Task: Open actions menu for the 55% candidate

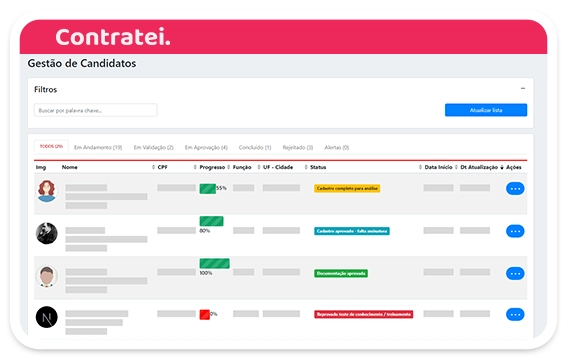Action: [x=515, y=188]
